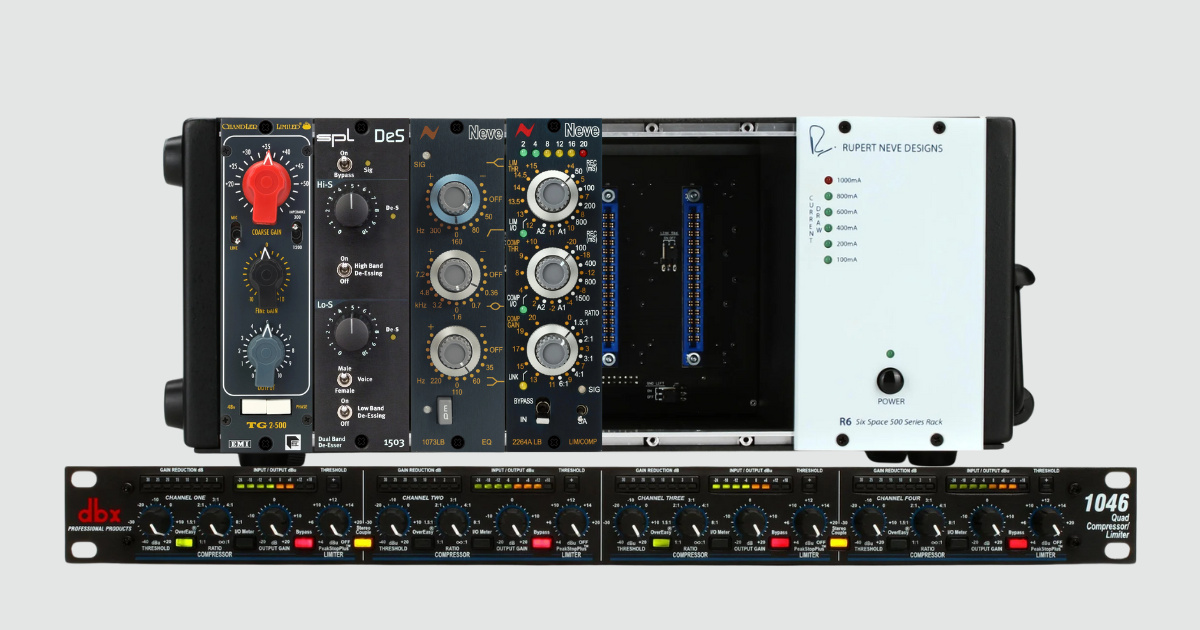Turn the blue-ringed top knob on Neve 1073LB EQ
The image size is (1200, 630).
click(453, 200)
